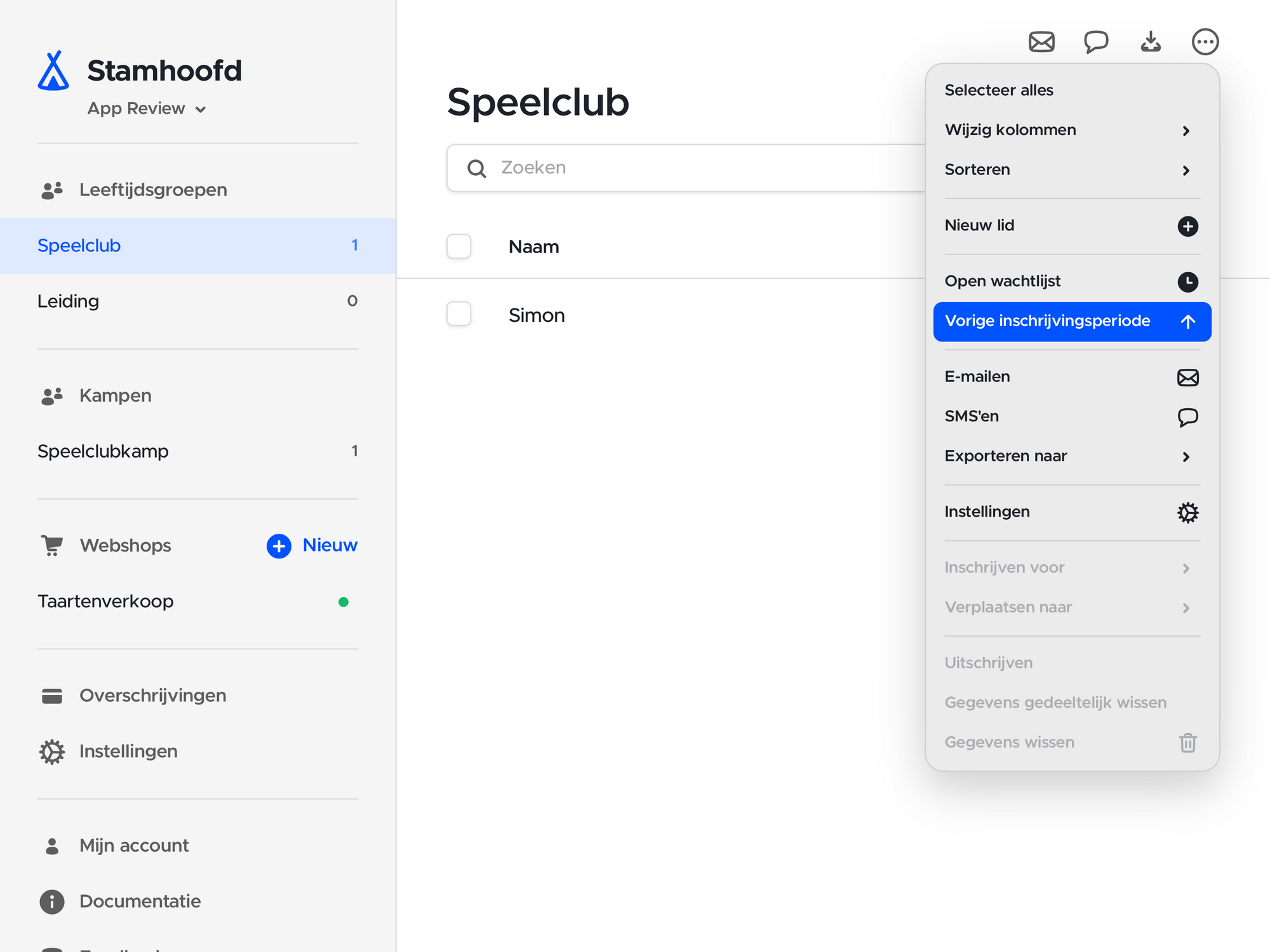
Task: Click the person icon beside Mijn account
Action: pyautogui.click(x=52, y=845)
